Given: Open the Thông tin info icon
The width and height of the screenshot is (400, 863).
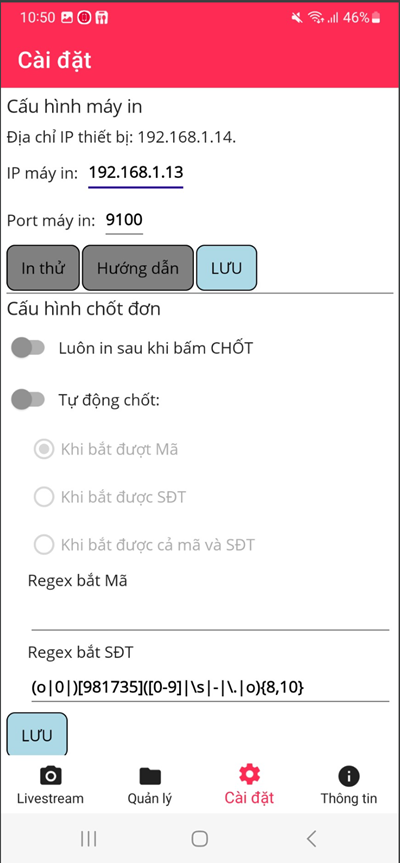Looking at the screenshot, I should pos(349,776).
